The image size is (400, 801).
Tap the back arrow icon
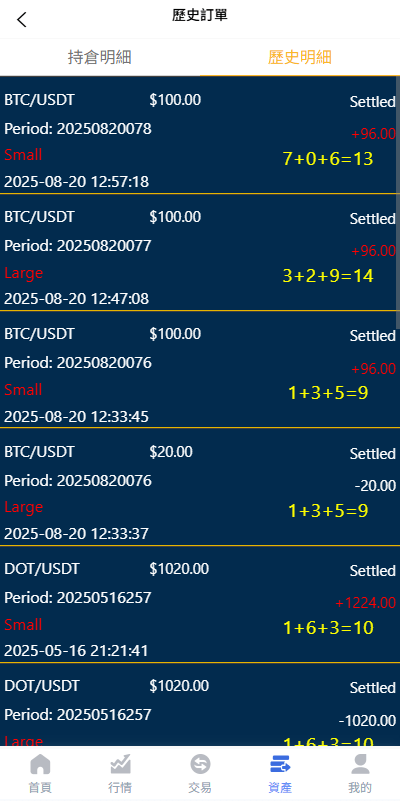tap(21, 20)
